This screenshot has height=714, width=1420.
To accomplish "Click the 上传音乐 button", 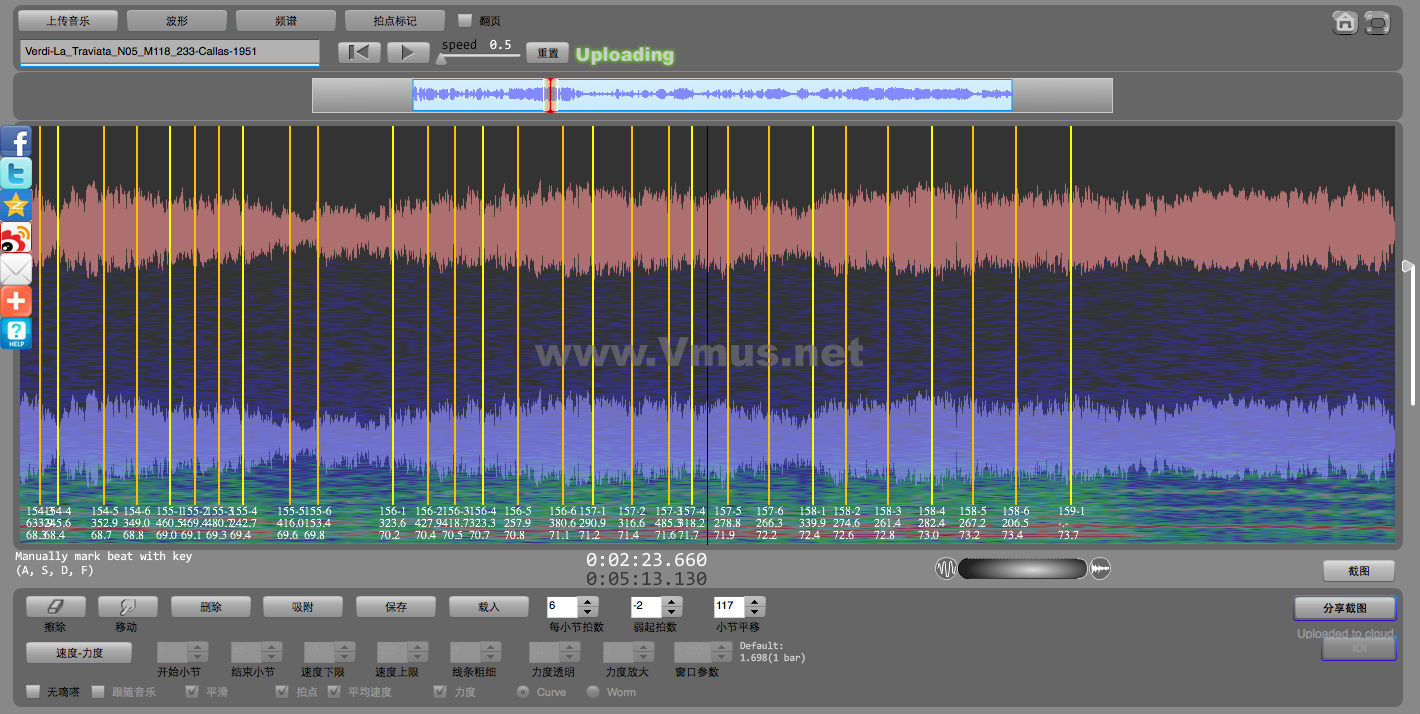I will coord(68,20).
